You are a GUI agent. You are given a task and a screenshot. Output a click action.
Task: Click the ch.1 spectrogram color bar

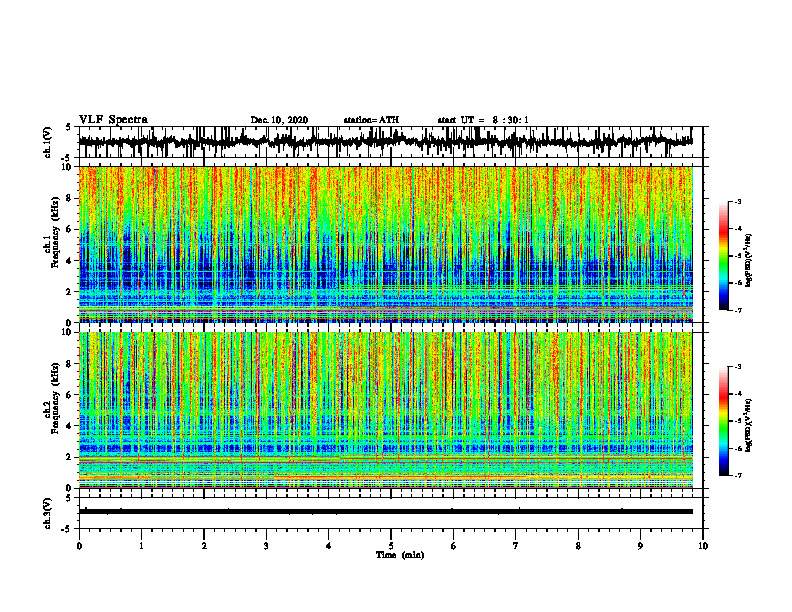(723, 256)
